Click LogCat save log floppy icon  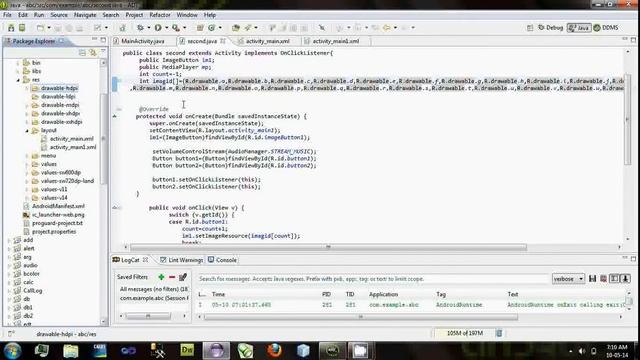pyautogui.click(x=593, y=279)
